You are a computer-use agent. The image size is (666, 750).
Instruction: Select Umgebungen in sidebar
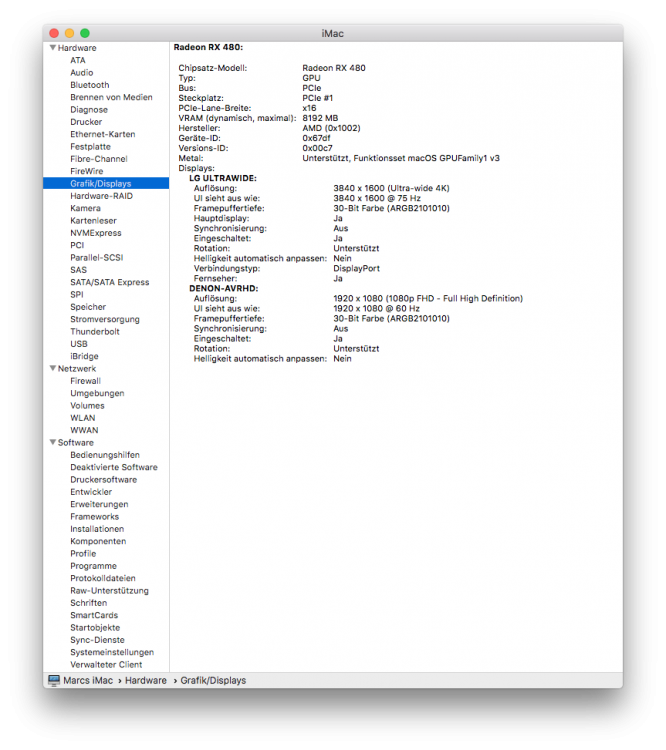[97, 393]
